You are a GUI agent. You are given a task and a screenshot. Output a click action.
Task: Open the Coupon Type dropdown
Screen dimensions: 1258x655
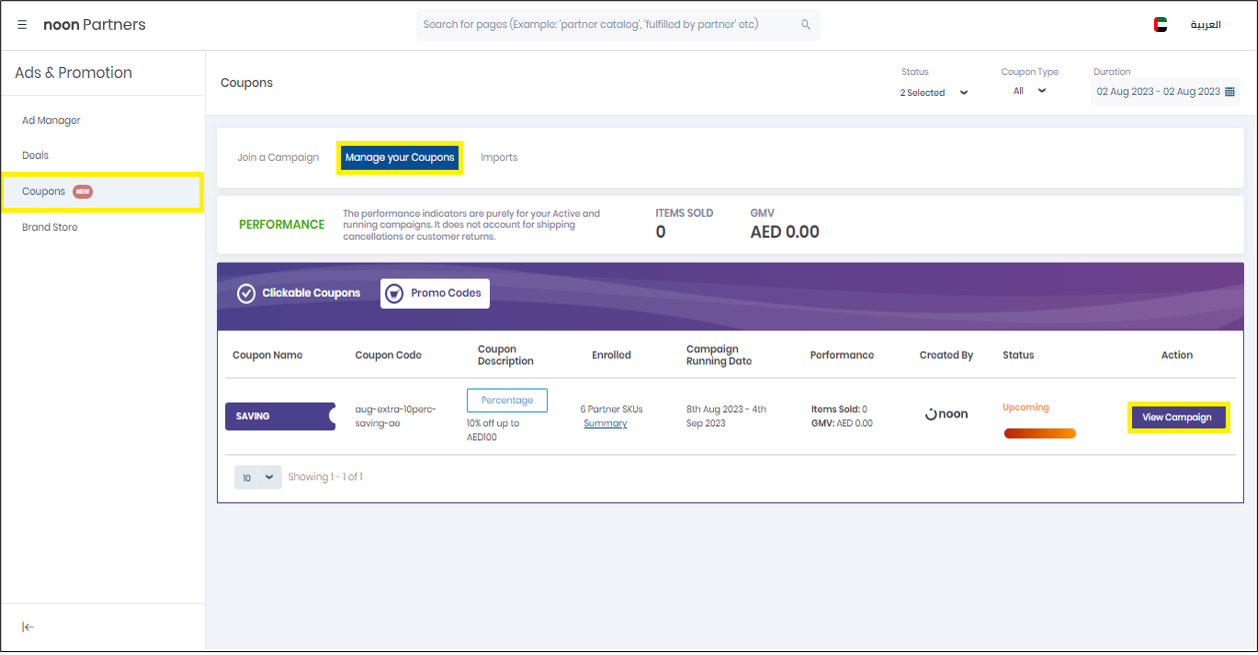pos(1029,91)
